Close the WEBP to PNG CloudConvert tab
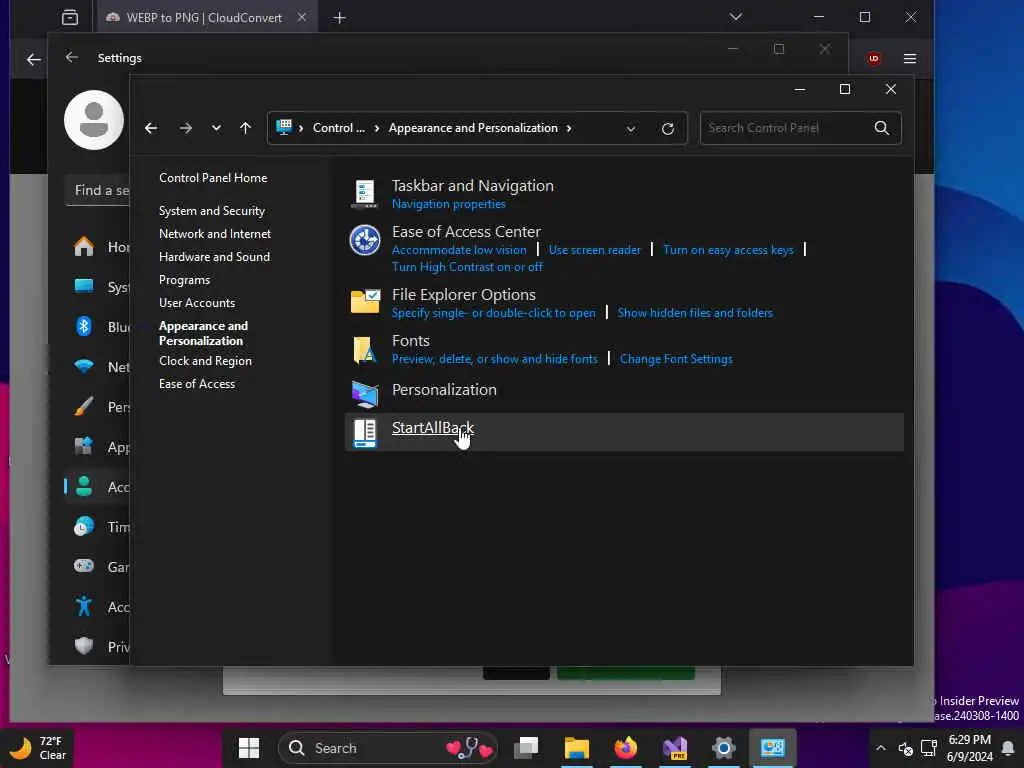Screen dimensions: 1024x768 [x=302, y=17]
